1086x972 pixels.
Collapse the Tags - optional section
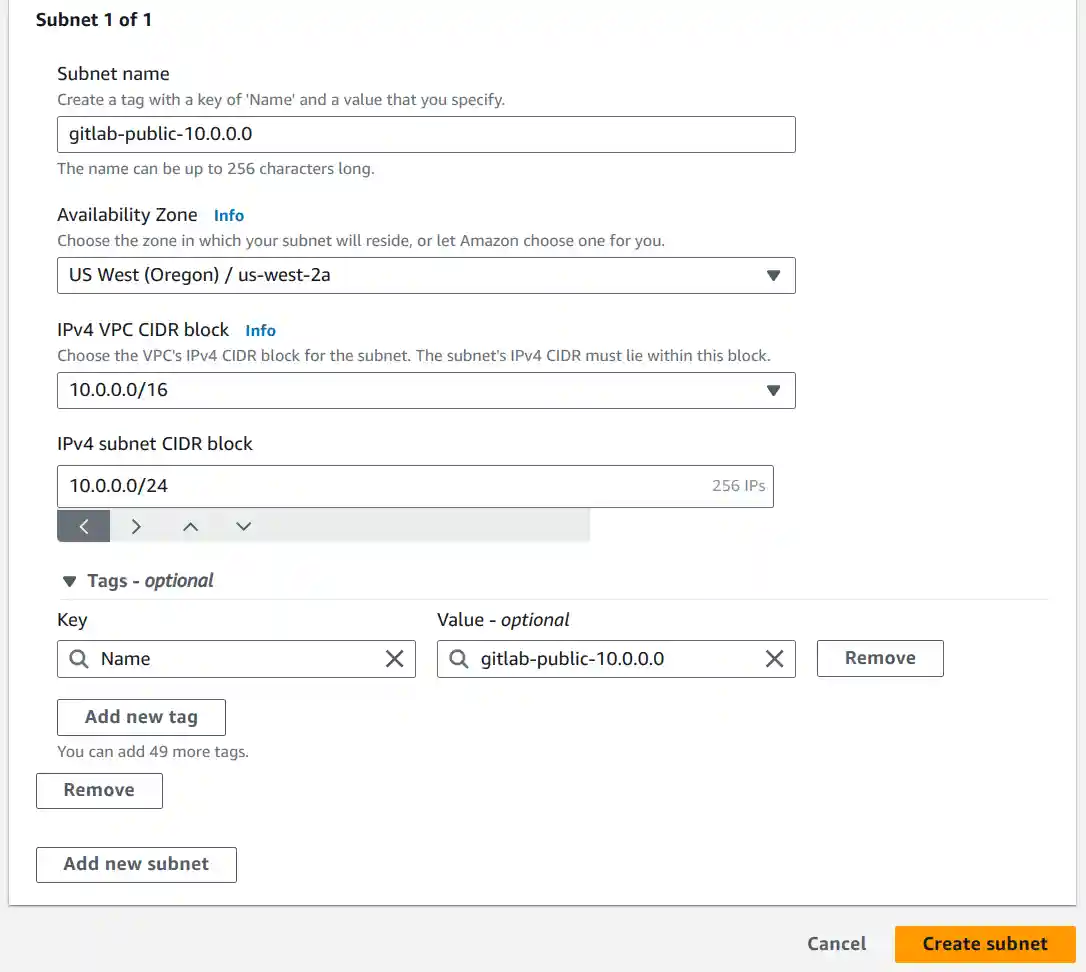pyautogui.click(x=69, y=580)
